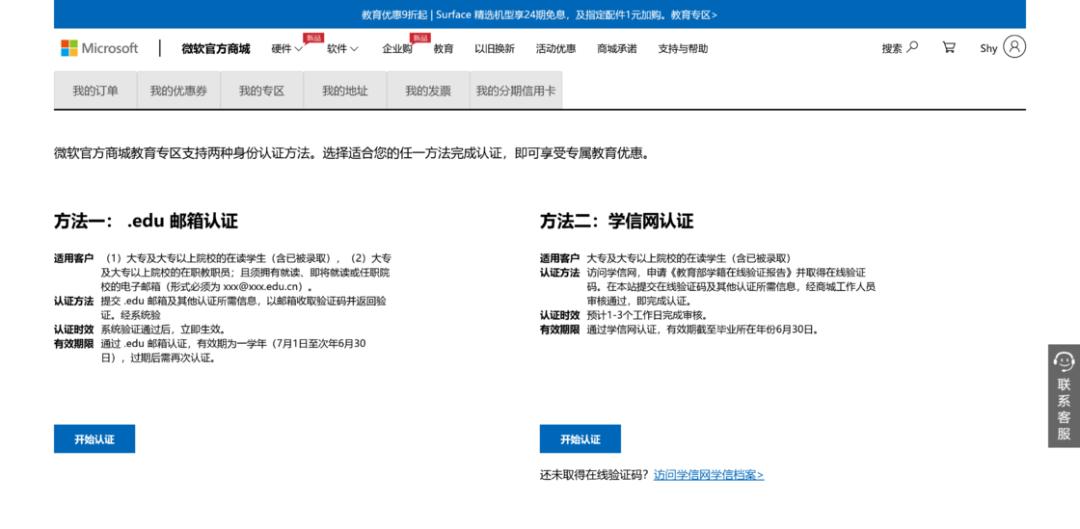Open the search magnifier icon

click(912, 48)
